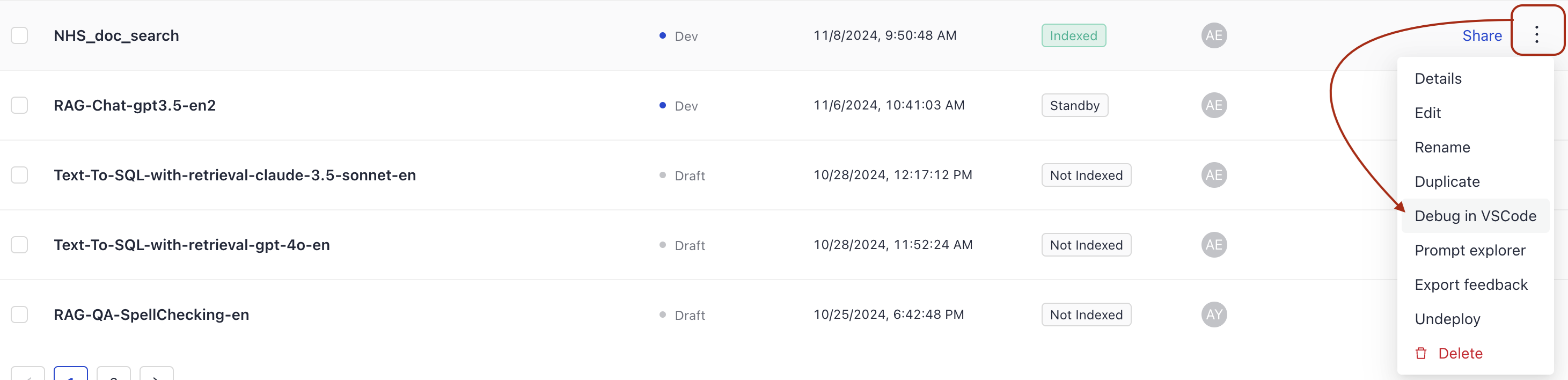
Task: Click AE avatar on Text-To-SQL gpt-4o row
Action: (1214, 245)
